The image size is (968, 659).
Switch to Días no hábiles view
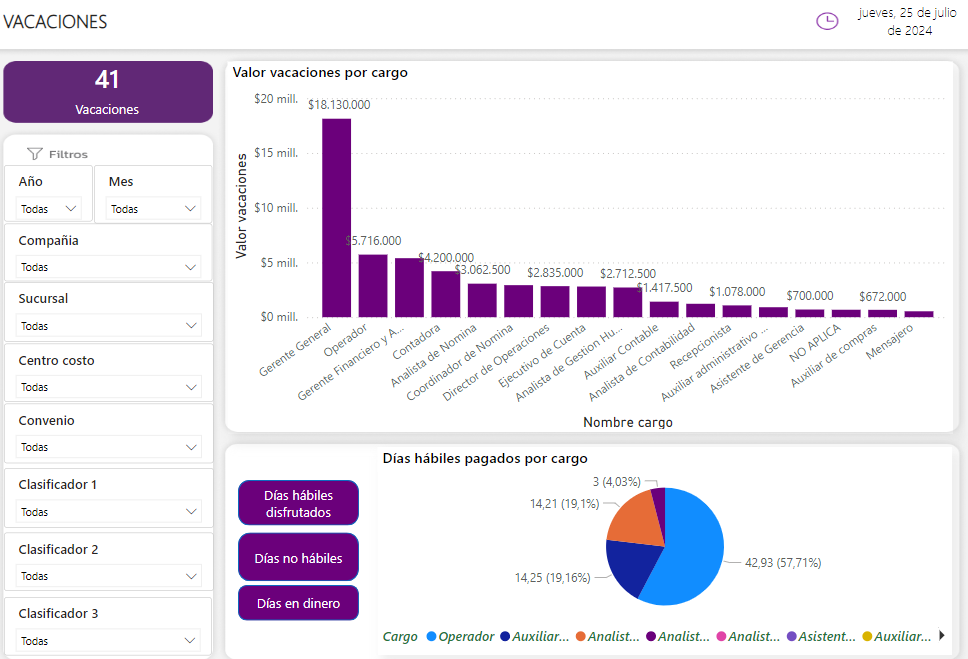(298, 558)
